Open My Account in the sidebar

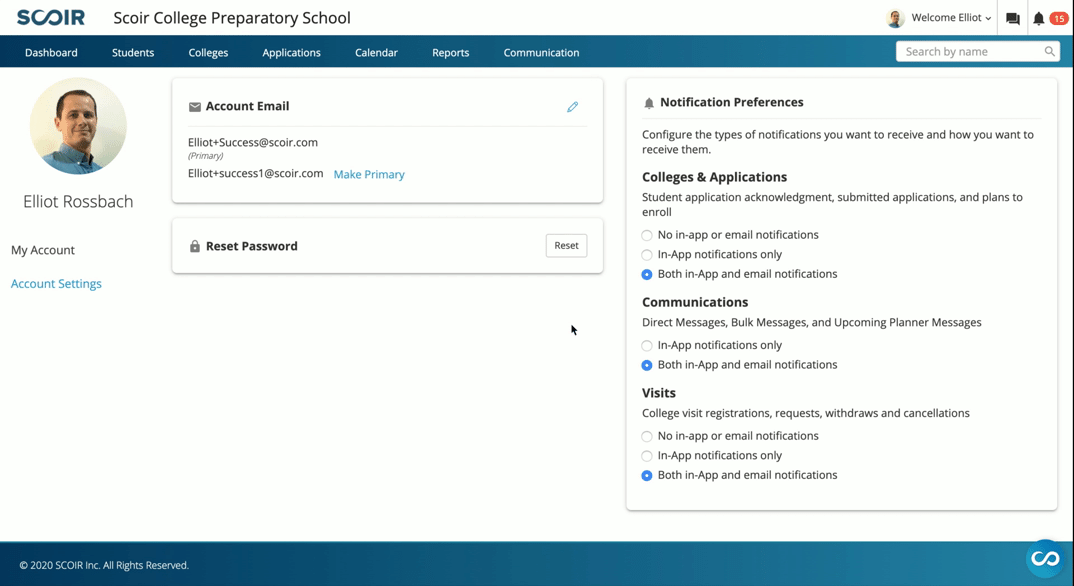tap(42, 251)
